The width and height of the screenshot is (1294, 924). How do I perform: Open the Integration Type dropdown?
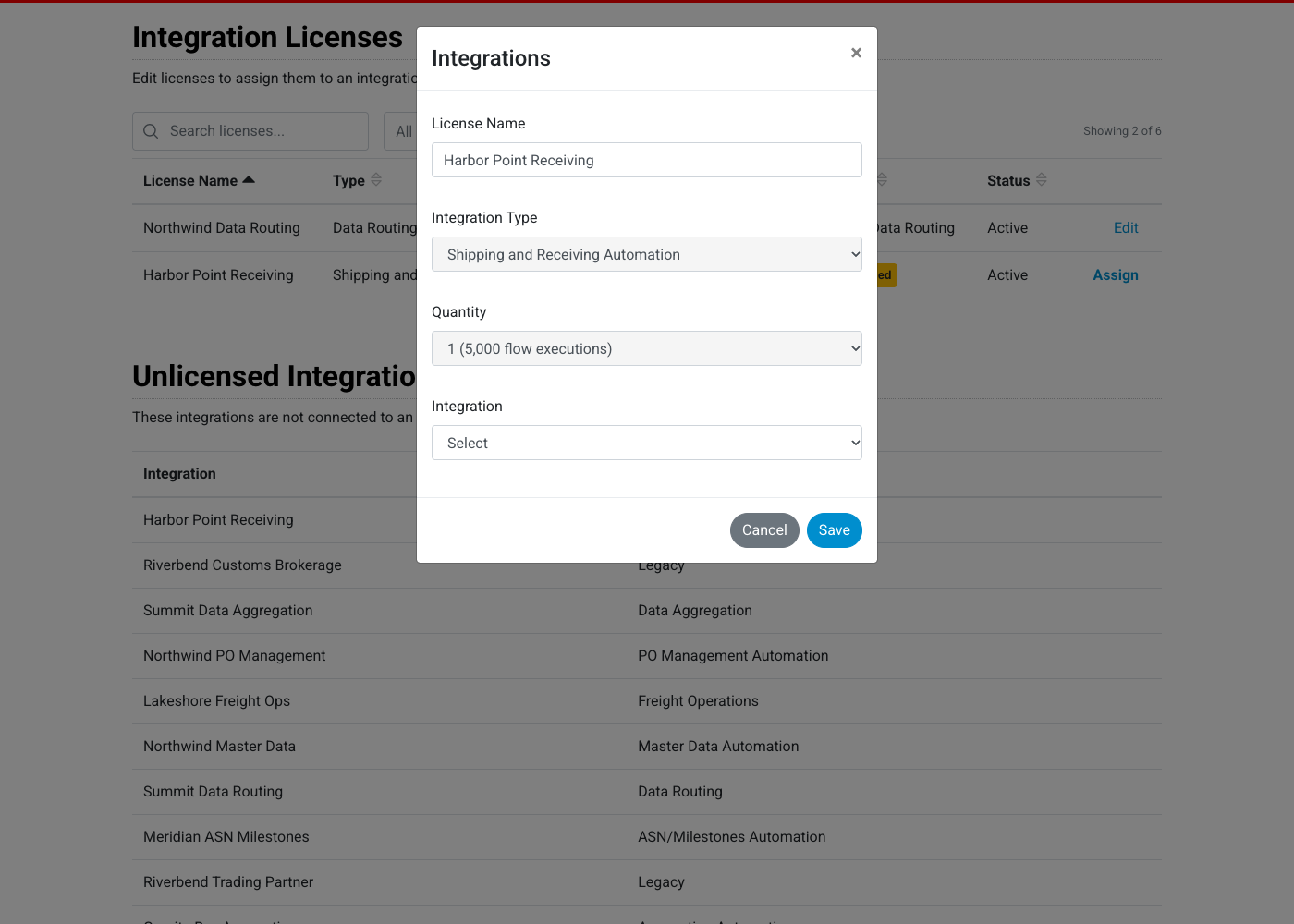click(647, 254)
